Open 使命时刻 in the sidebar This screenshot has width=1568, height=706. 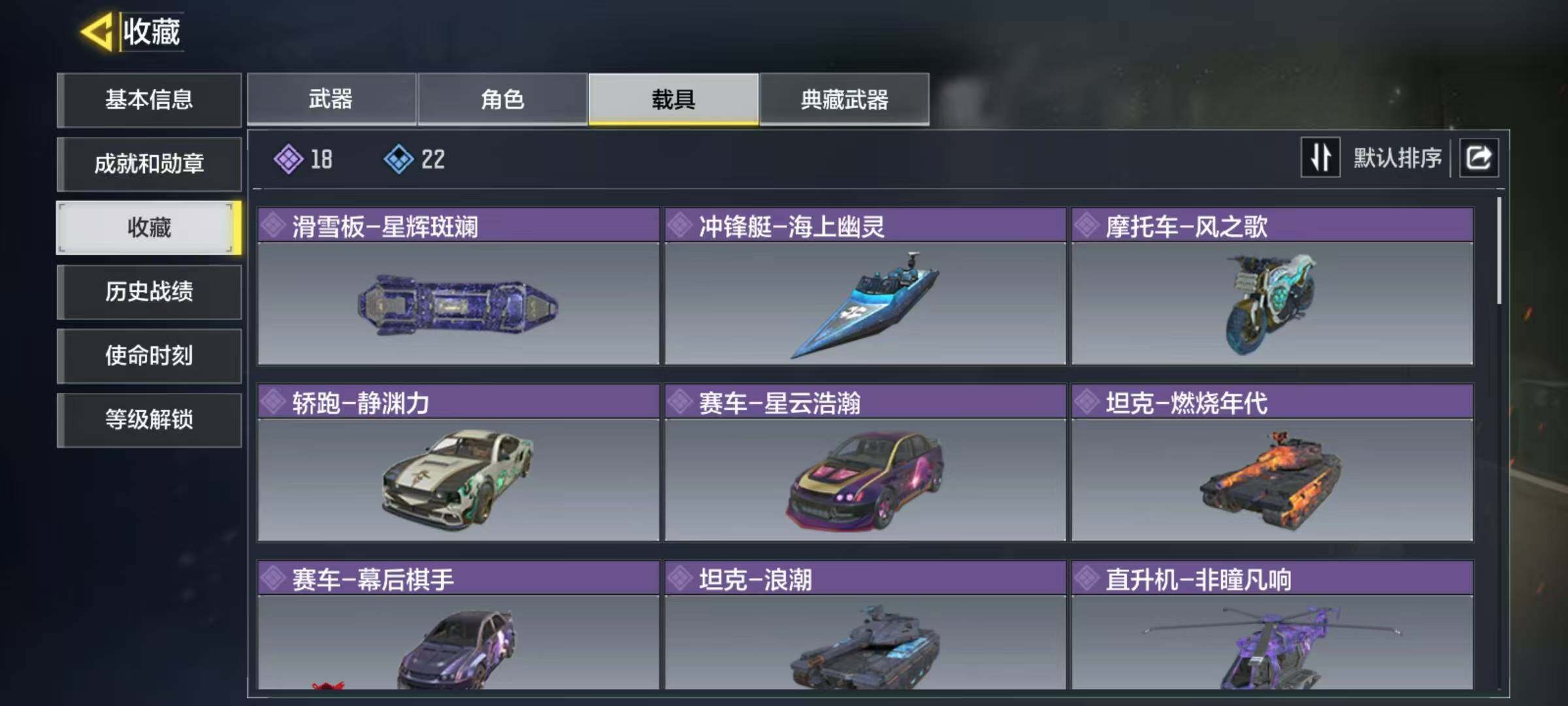click(x=149, y=356)
